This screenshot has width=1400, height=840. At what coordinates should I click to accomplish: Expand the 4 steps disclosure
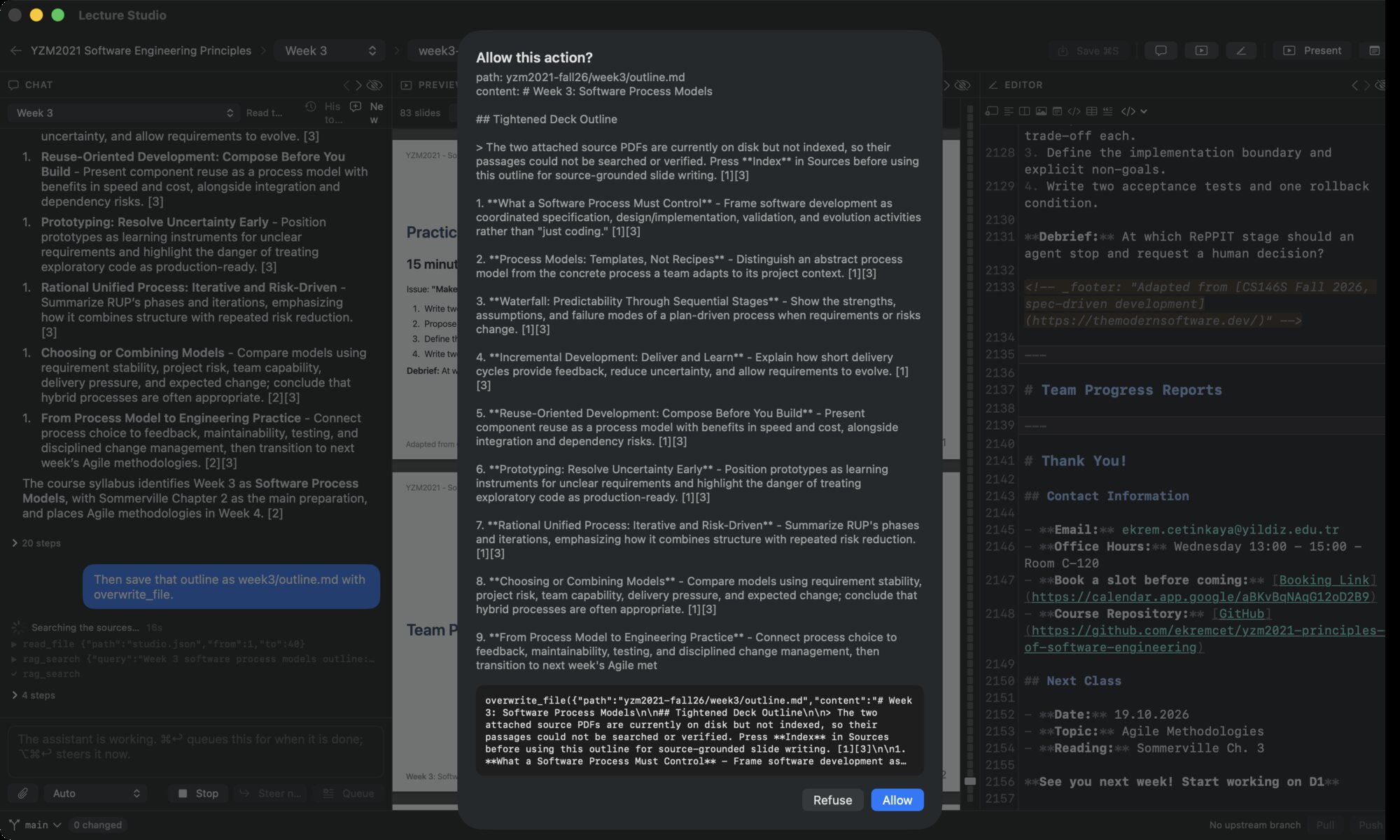pyautogui.click(x=34, y=695)
